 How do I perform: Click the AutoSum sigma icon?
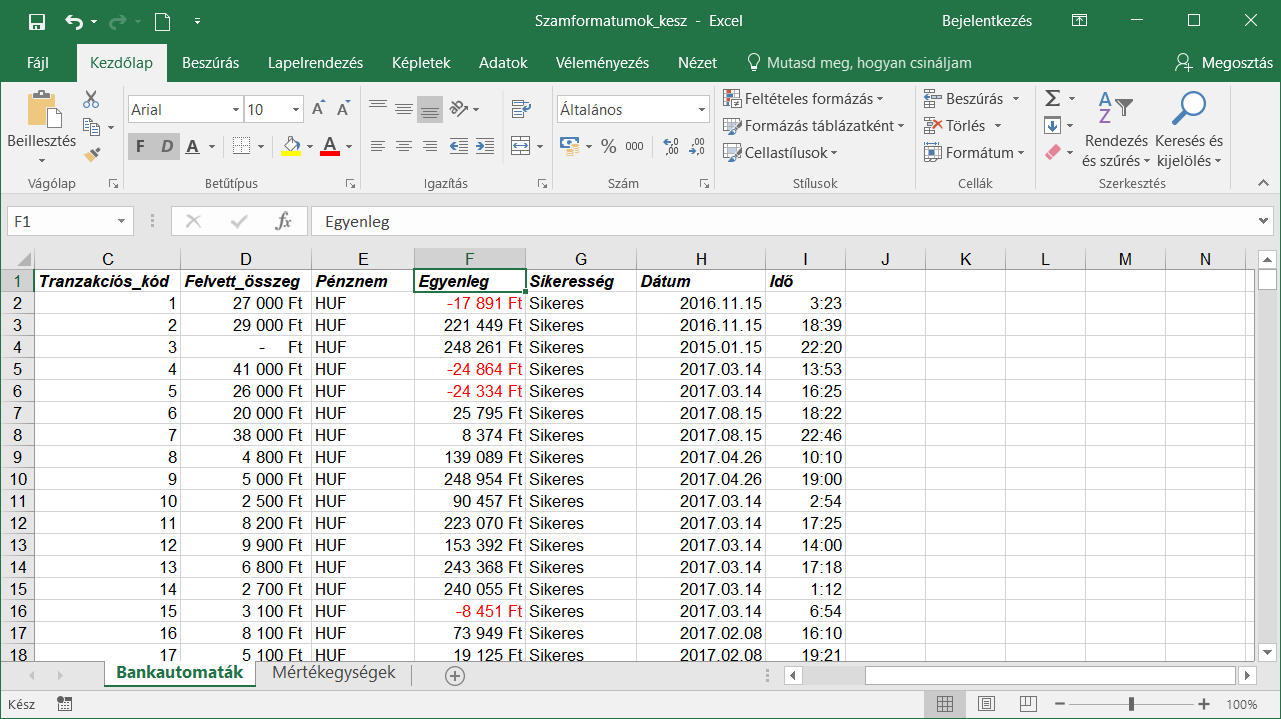pyautogui.click(x=1052, y=98)
